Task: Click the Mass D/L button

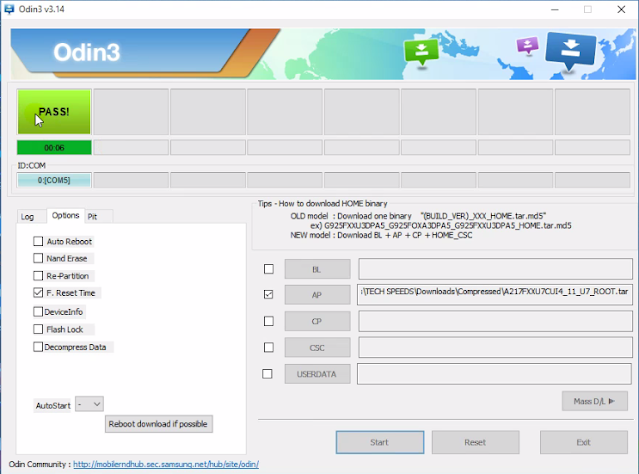Action: pyautogui.click(x=595, y=401)
